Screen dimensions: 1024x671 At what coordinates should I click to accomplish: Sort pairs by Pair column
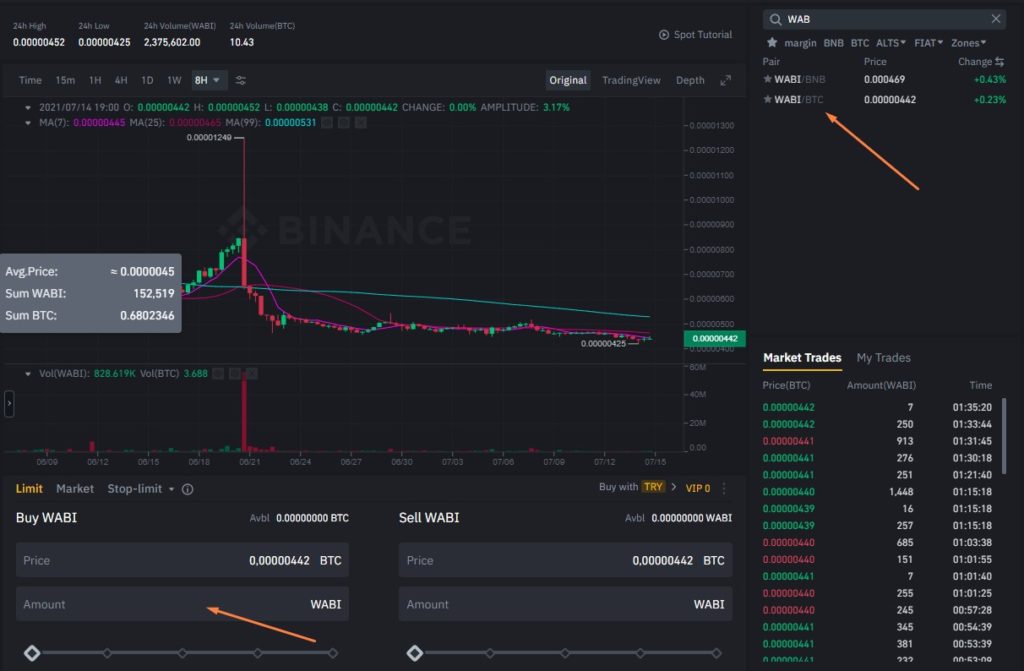(771, 61)
